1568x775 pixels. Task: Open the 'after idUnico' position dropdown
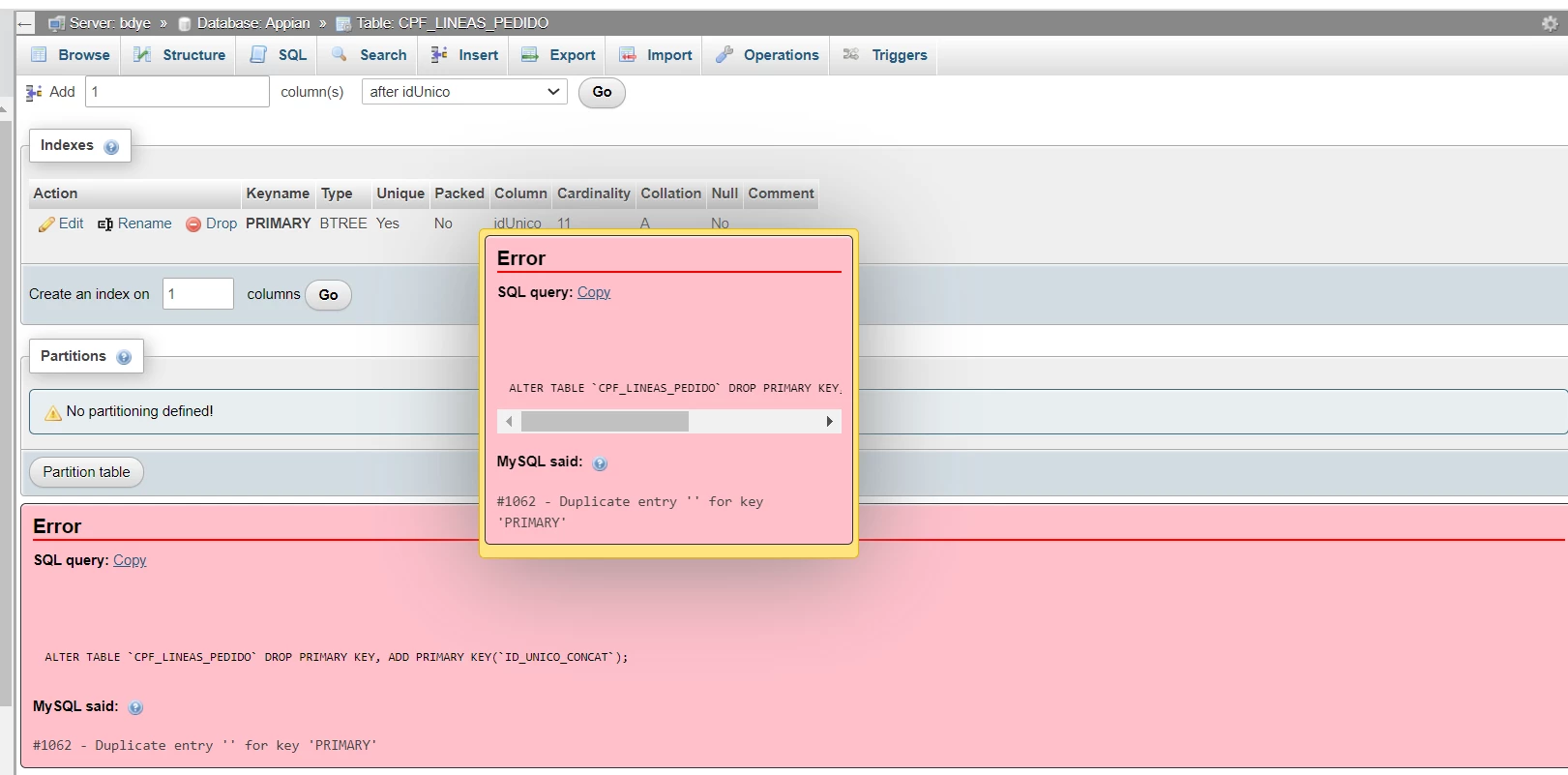click(464, 92)
